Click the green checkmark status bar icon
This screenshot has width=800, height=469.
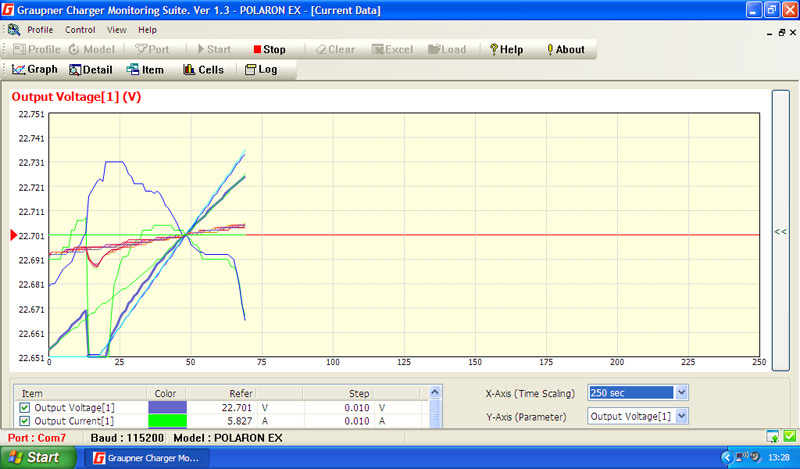[789, 436]
